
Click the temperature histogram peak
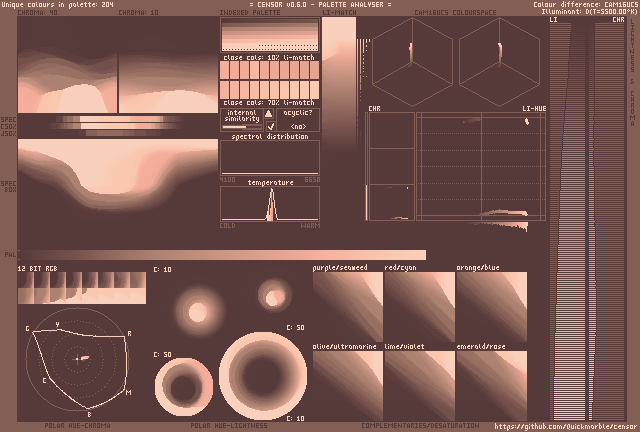(269, 205)
